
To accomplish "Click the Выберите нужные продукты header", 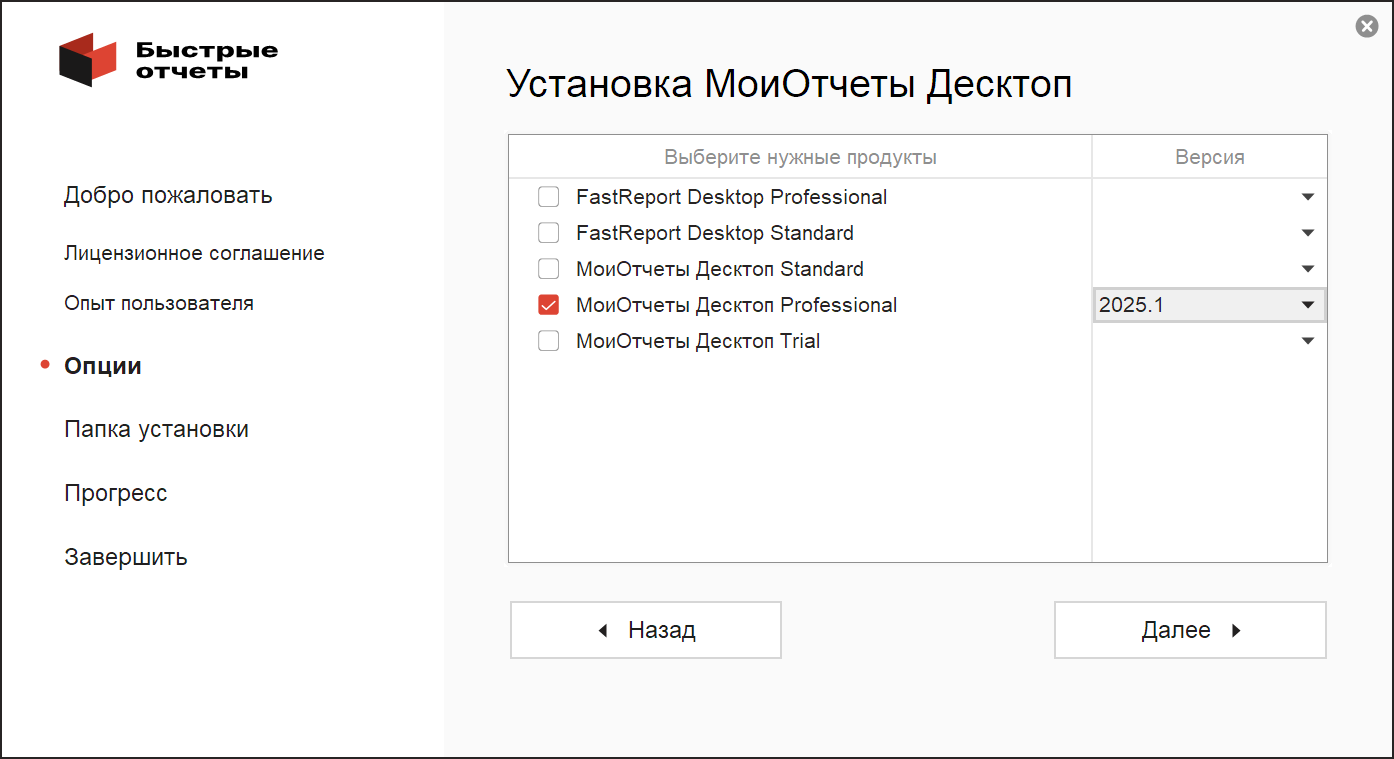I will click(x=800, y=157).
